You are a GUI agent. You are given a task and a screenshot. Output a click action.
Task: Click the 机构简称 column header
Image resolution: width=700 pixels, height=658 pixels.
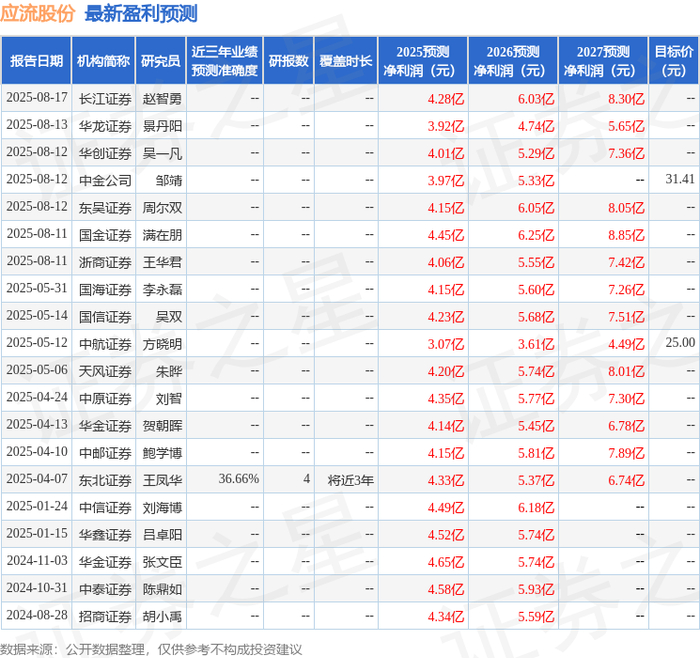[103, 61]
